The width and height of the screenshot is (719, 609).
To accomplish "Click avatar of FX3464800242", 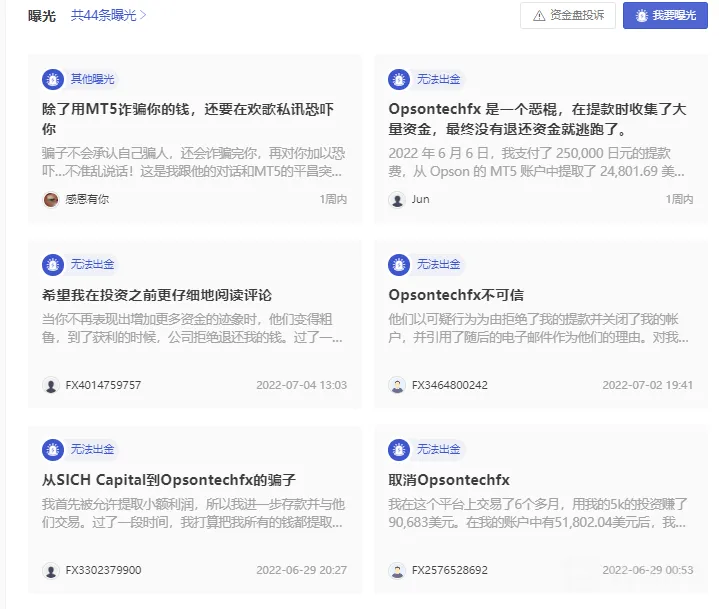I will tap(397, 385).
